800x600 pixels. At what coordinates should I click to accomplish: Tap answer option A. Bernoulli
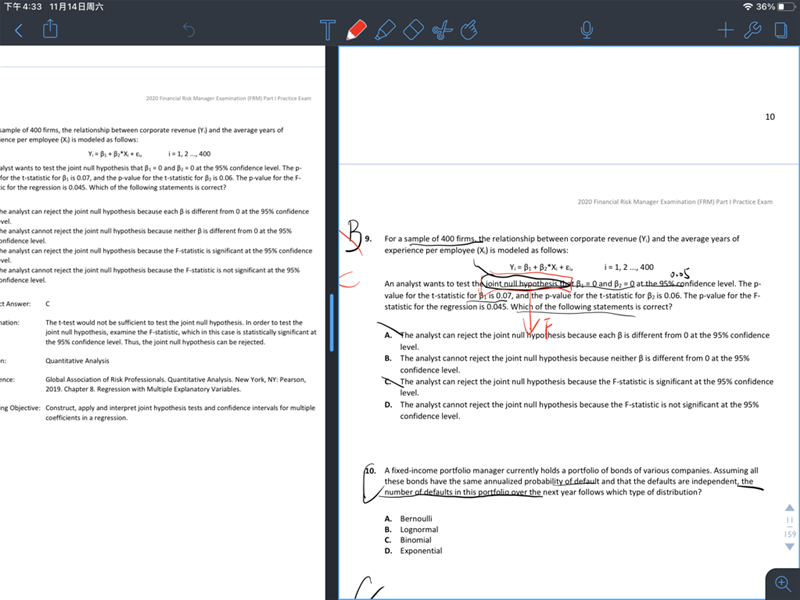[408, 519]
